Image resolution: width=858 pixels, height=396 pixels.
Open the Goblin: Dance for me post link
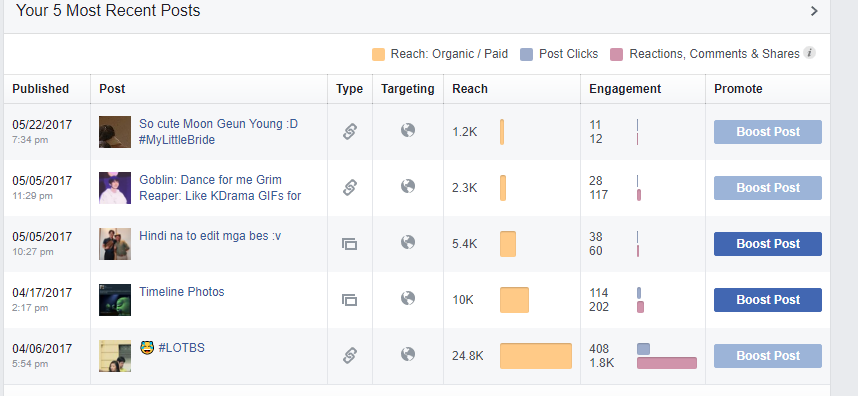(x=220, y=188)
